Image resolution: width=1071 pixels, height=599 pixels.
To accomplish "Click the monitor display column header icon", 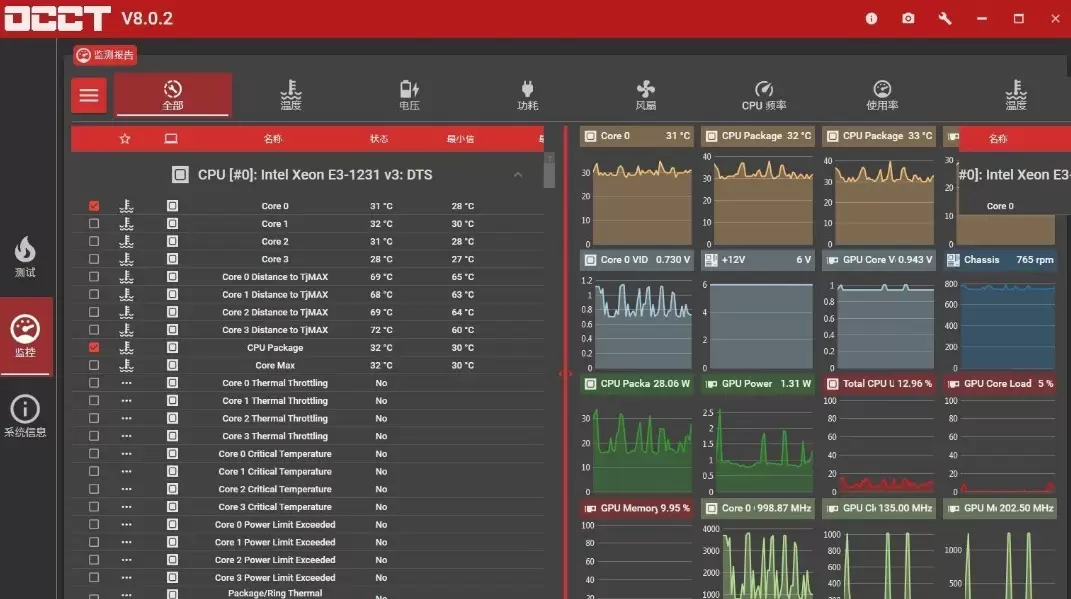I will [171, 139].
